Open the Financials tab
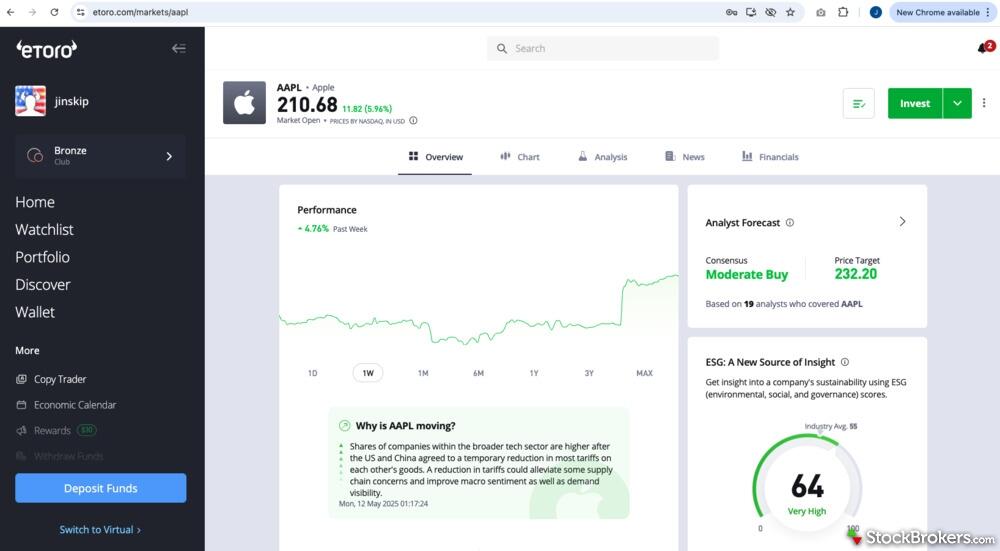 point(770,157)
